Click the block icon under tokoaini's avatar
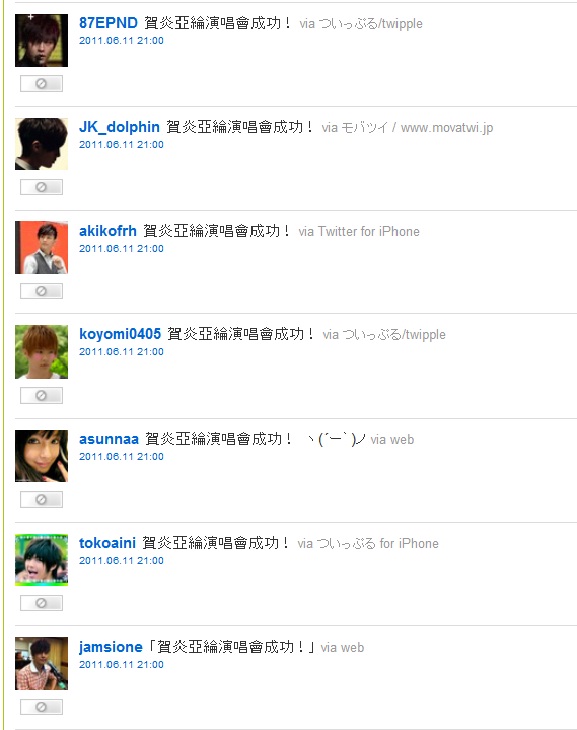 click(41, 603)
